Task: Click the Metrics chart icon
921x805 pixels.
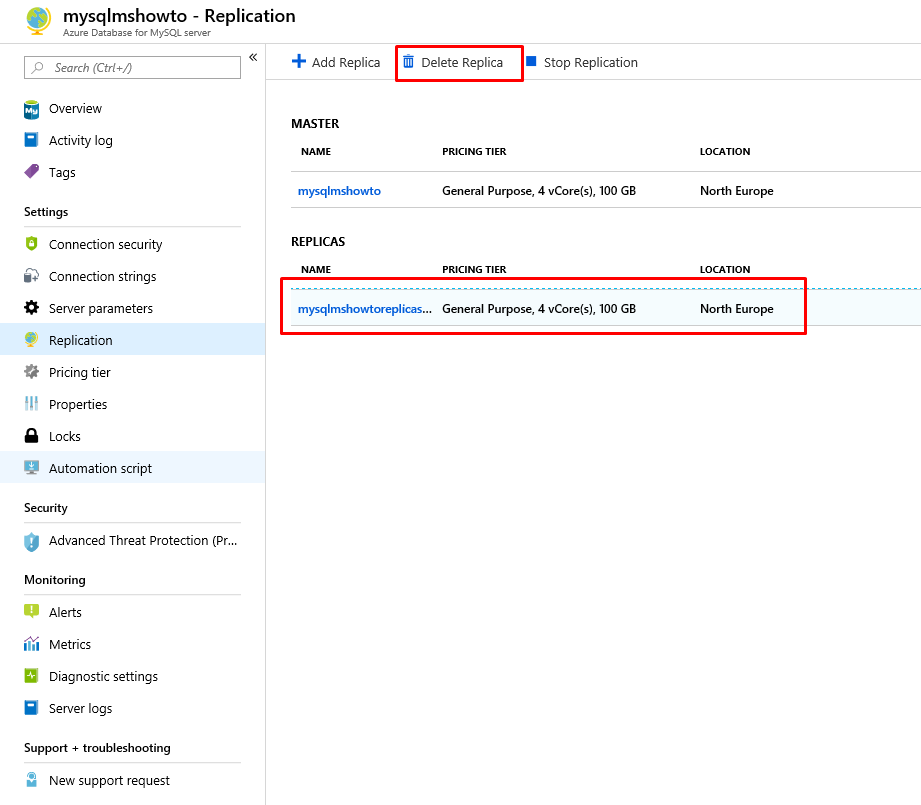Action: 31,644
